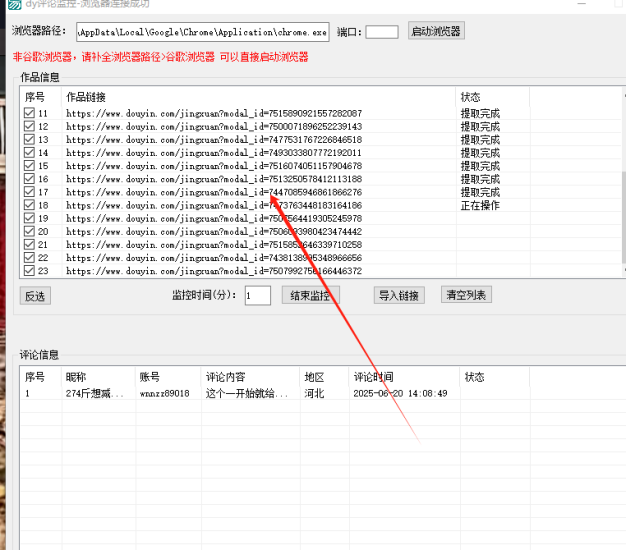Uncheck the checkbox for row 19

point(29,218)
